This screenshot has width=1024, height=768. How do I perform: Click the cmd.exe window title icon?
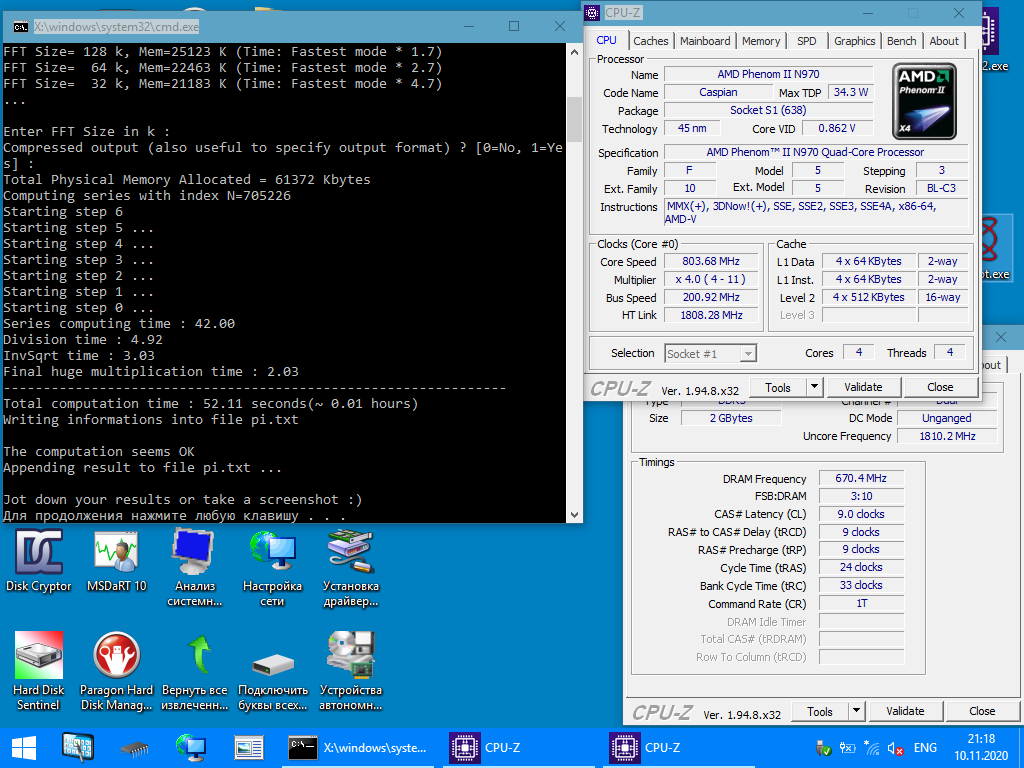click(20, 26)
